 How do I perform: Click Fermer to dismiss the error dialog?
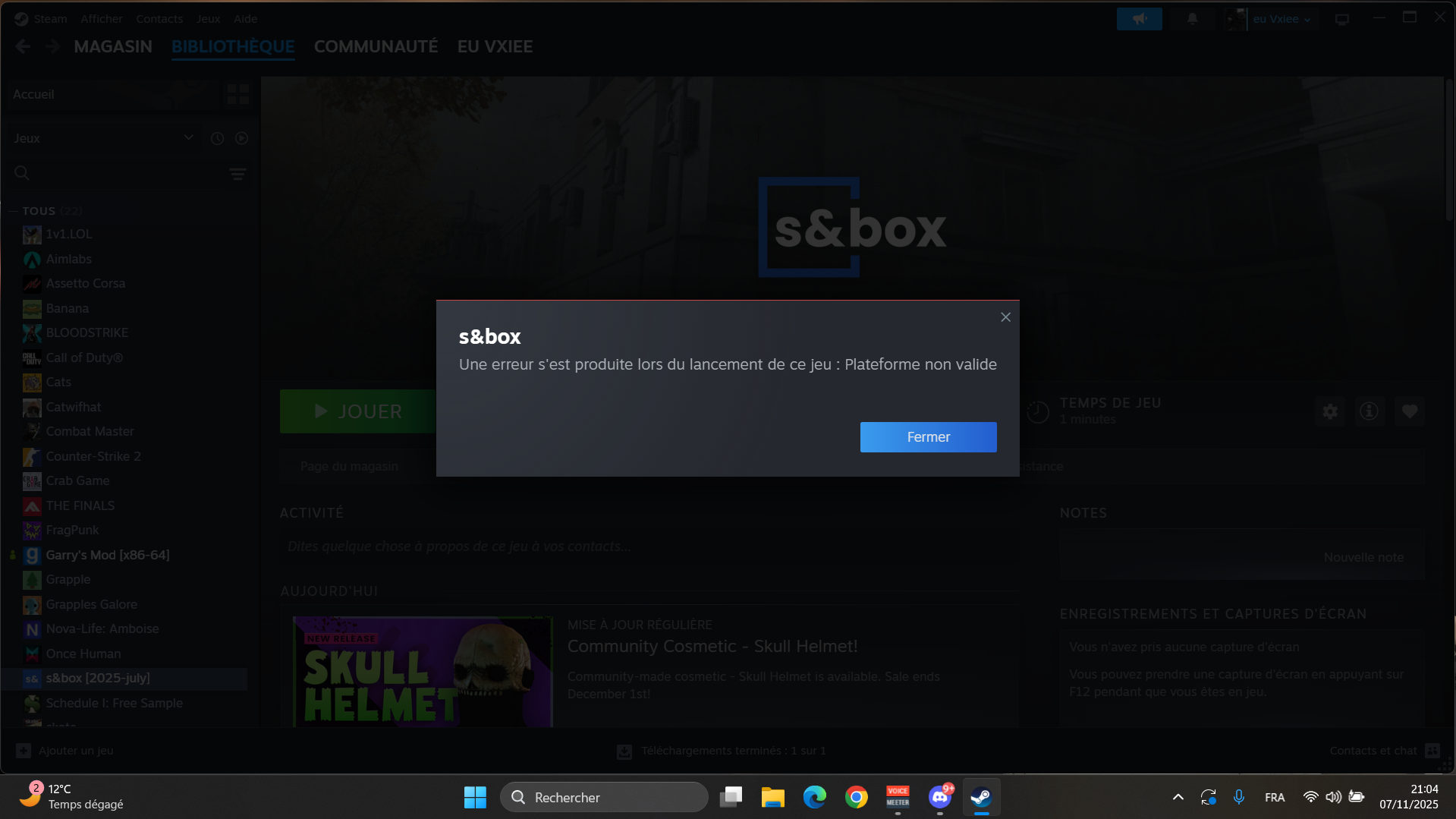[x=928, y=437]
